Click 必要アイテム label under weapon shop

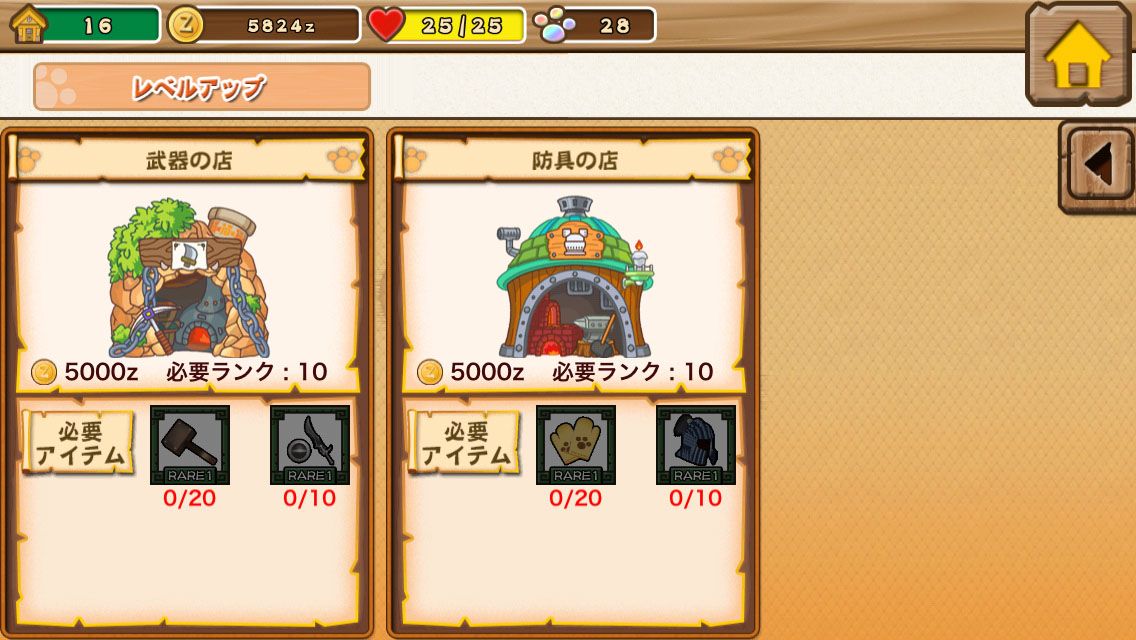79,443
